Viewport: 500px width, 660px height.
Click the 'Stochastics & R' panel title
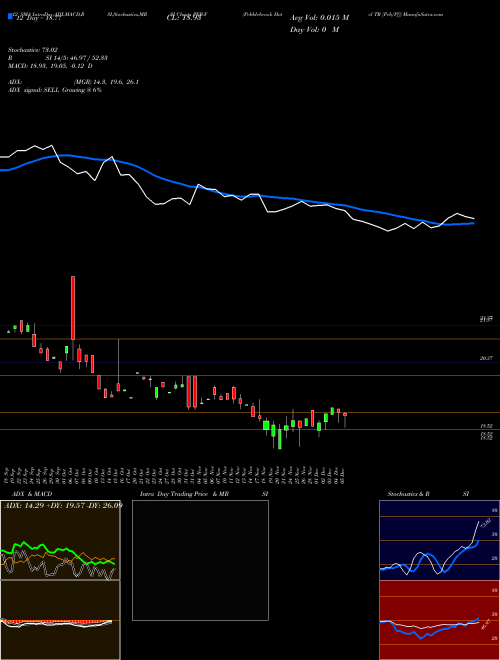pyautogui.click(x=409, y=494)
